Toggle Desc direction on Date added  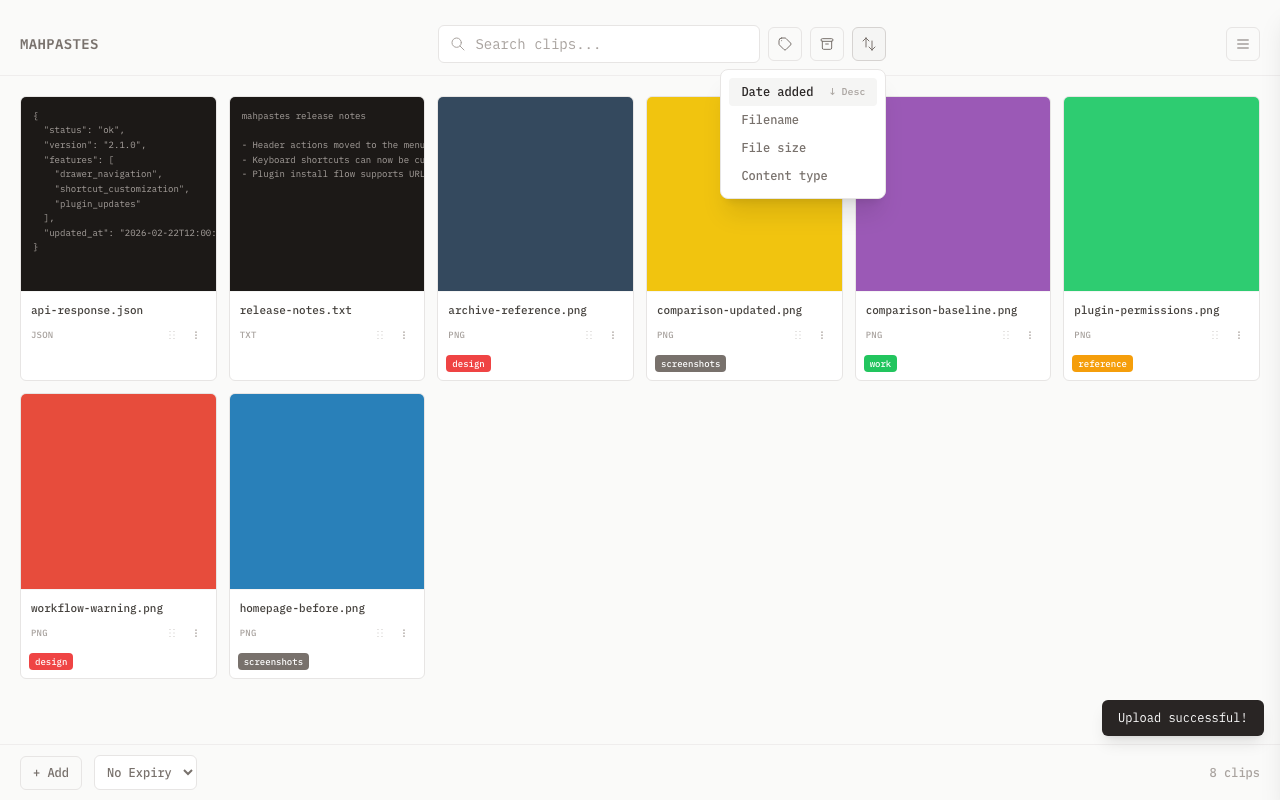(x=847, y=92)
